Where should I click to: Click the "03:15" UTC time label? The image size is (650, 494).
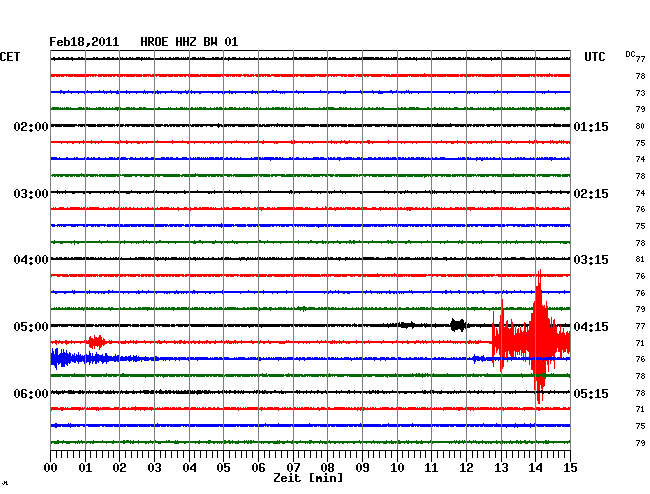(591, 260)
